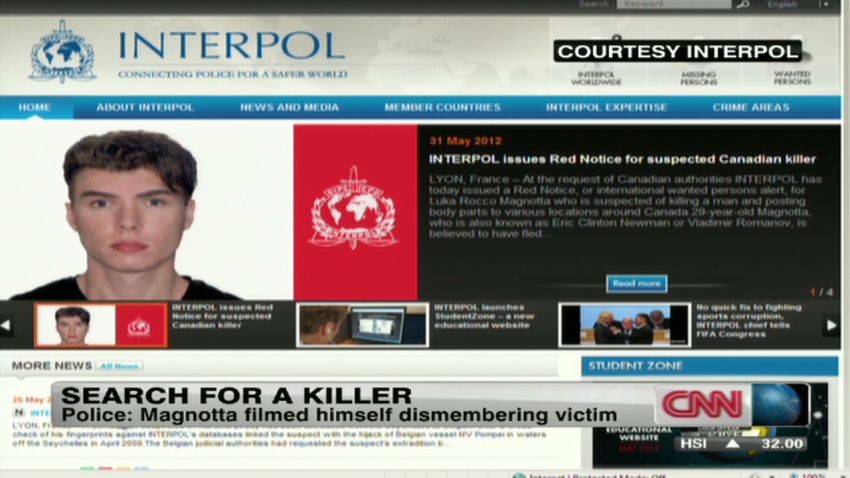Open the HOME tab
Viewport: 850px width, 478px height.
pos(35,107)
